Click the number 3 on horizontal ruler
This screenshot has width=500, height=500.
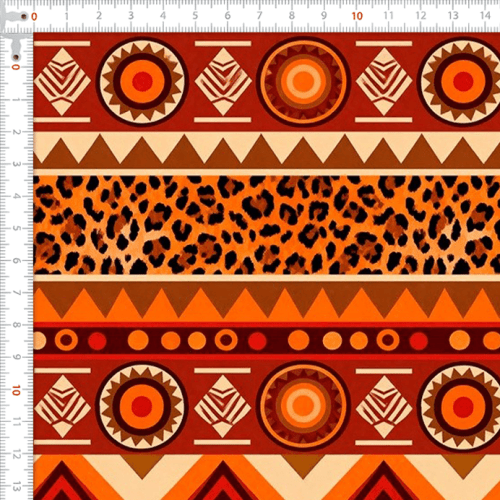click(131, 16)
